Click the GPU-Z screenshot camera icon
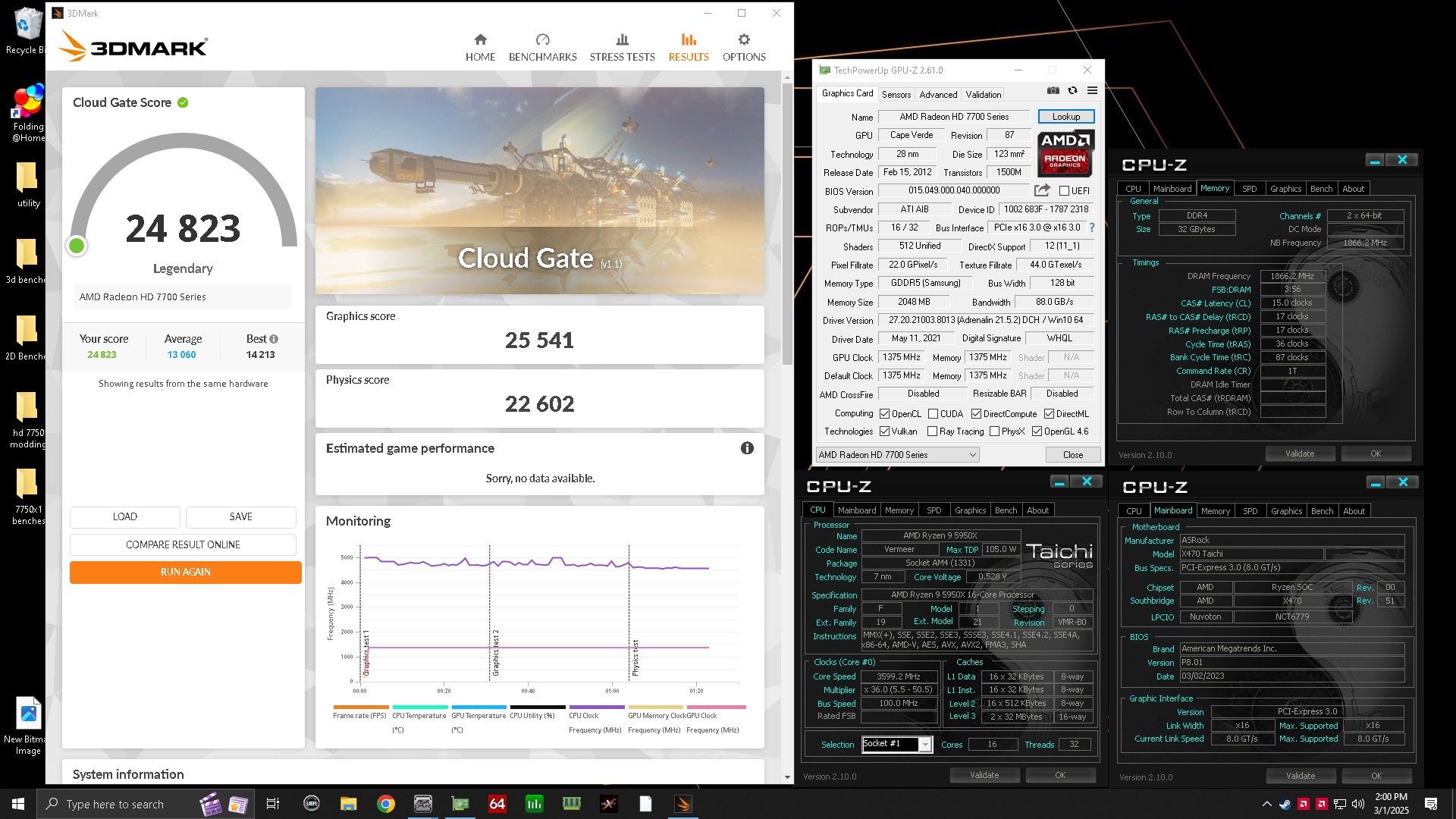This screenshot has height=819, width=1456. [x=1053, y=90]
